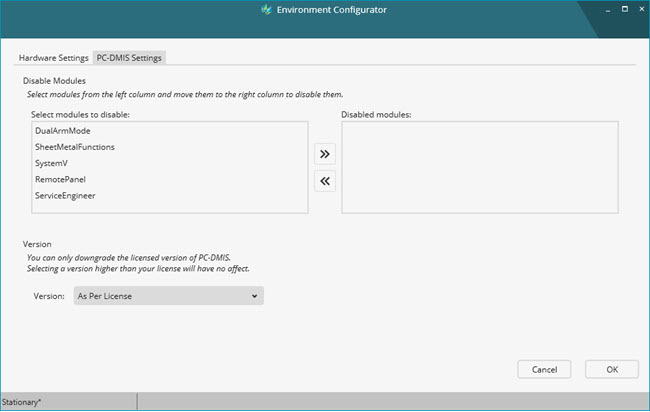Click the double left arrow remove button
Screen dimensions: 650x412
[x=325, y=181]
